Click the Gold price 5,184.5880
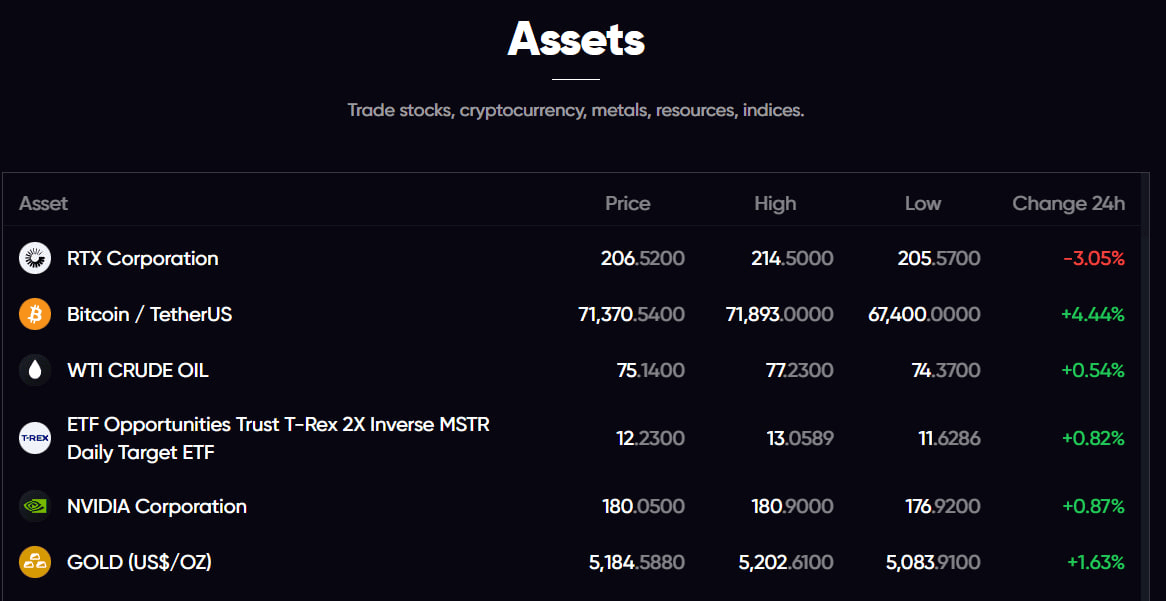The height and width of the screenshot is (601, 1166). pos(637,562)
